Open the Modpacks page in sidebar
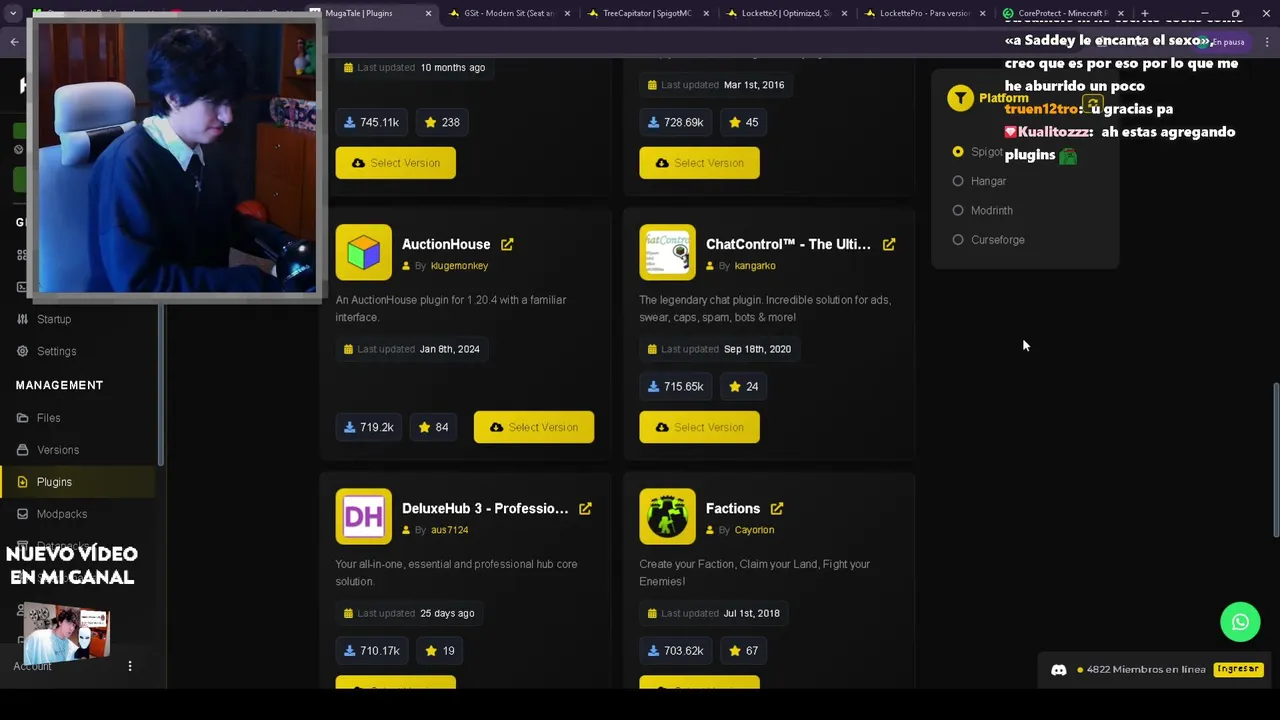The height and width of the screenshot is (720, 1280). (62, 514)
